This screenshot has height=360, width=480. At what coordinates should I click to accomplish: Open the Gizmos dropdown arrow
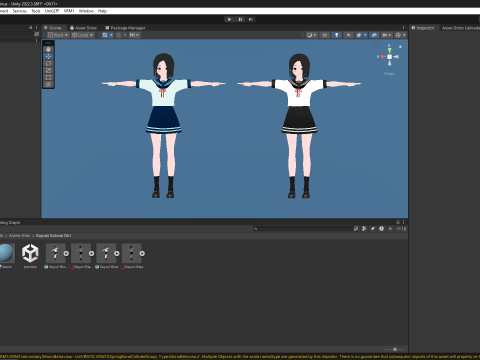[404, 35]
